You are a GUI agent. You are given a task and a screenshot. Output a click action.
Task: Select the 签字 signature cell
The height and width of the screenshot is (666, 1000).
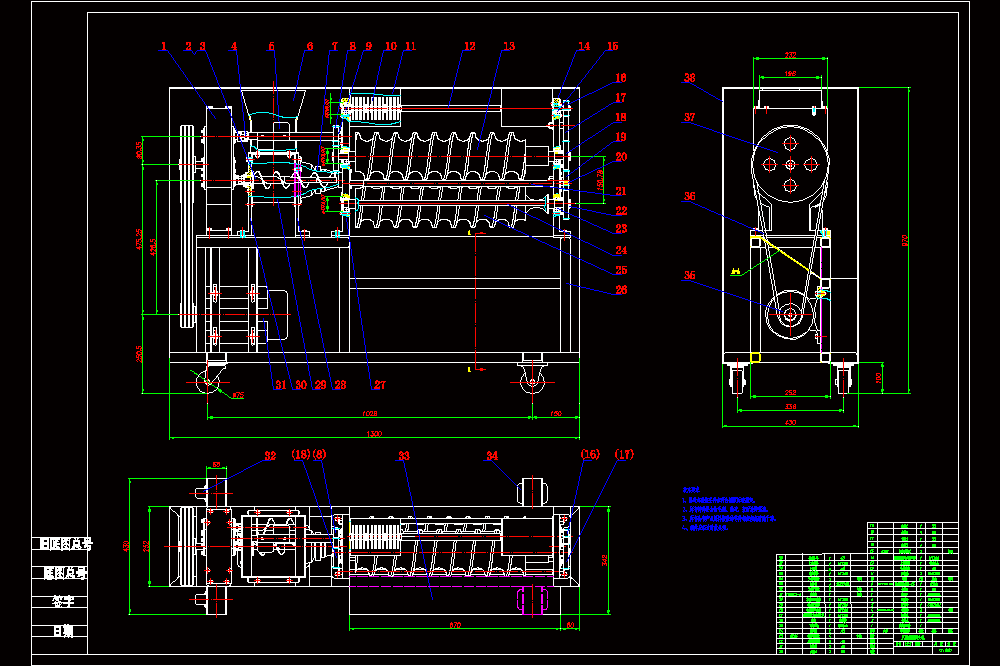pos(63,602)
